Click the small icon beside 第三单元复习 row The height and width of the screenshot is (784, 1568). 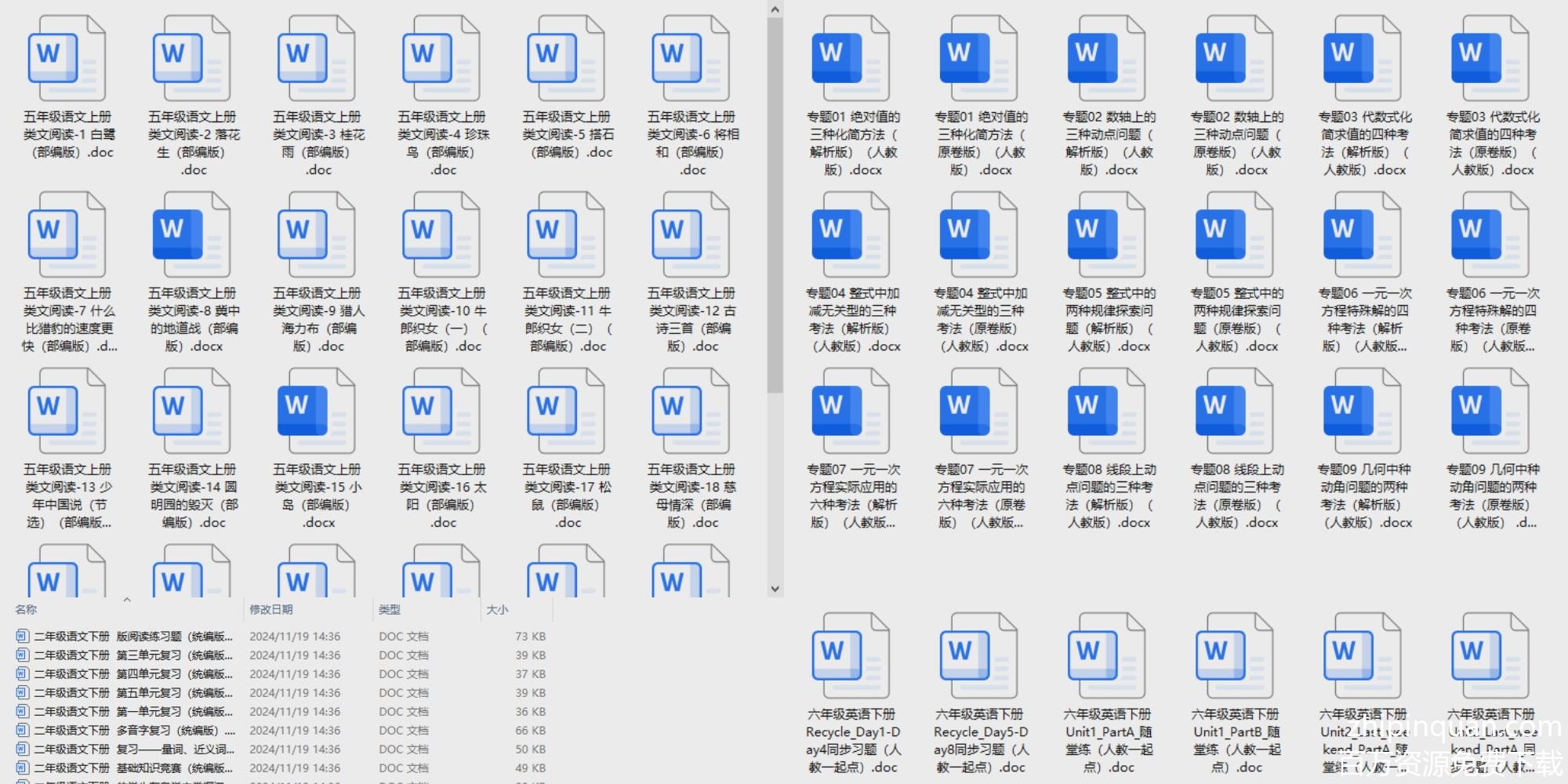tap(22, 655)
